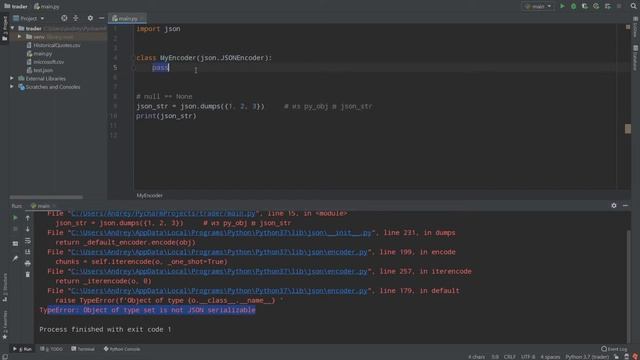Screen dimensions: 640x360
Task: Print run output with printer icon
Action: point(28,264)
